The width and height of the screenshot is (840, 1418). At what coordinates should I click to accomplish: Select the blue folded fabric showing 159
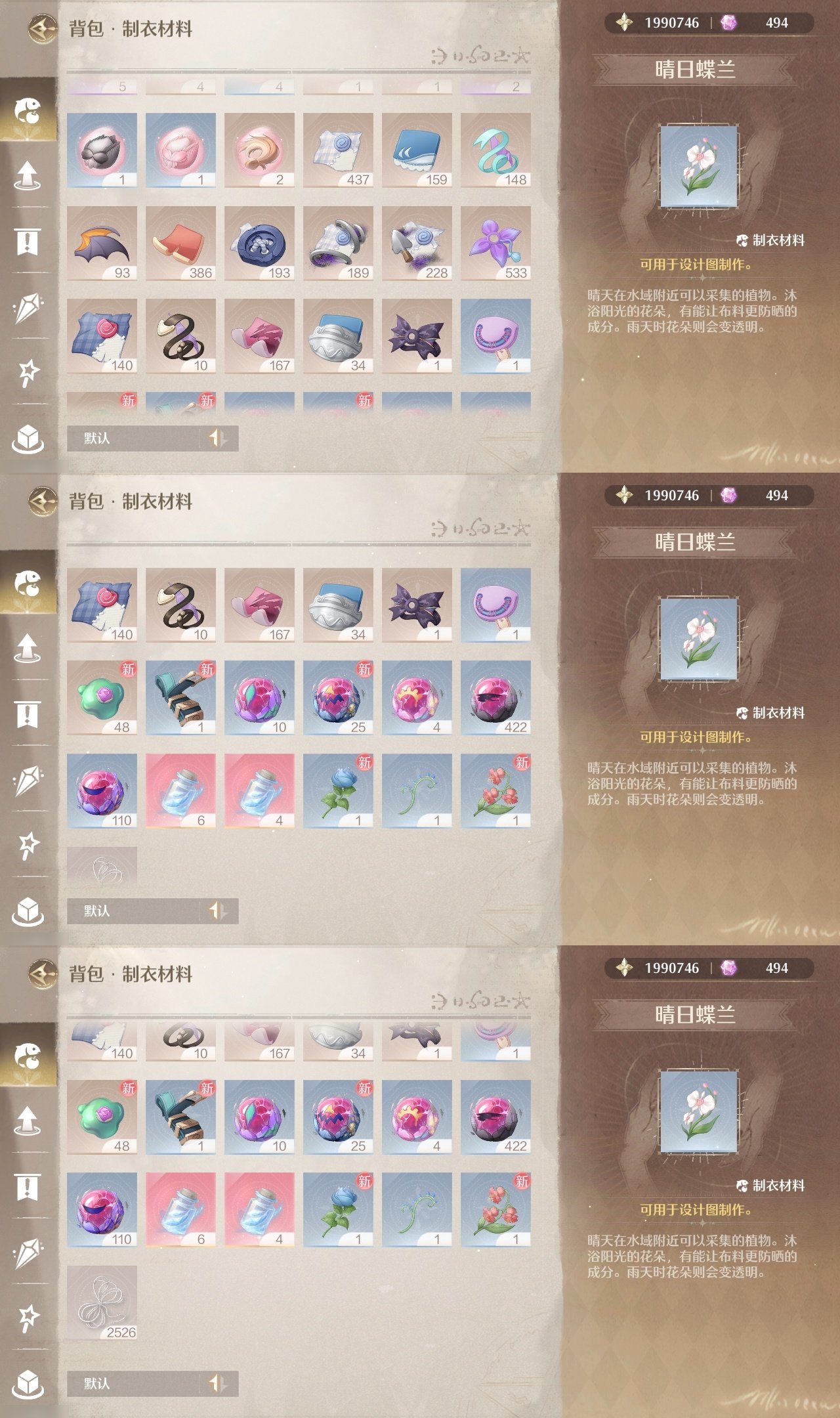click(417, 150)
